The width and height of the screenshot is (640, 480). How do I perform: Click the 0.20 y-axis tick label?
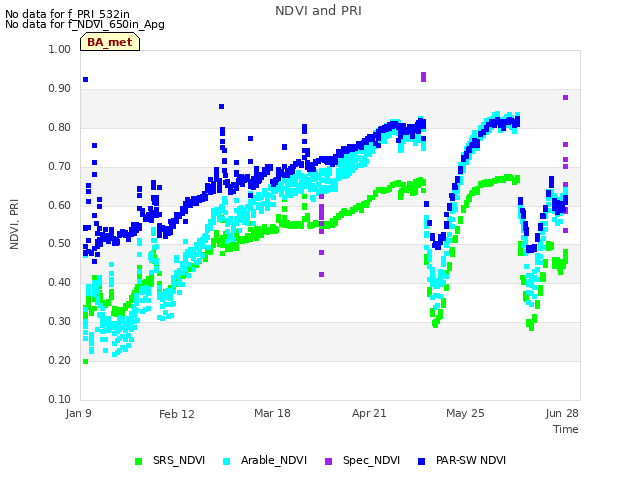pyautogui.click(x=60, y=360)
